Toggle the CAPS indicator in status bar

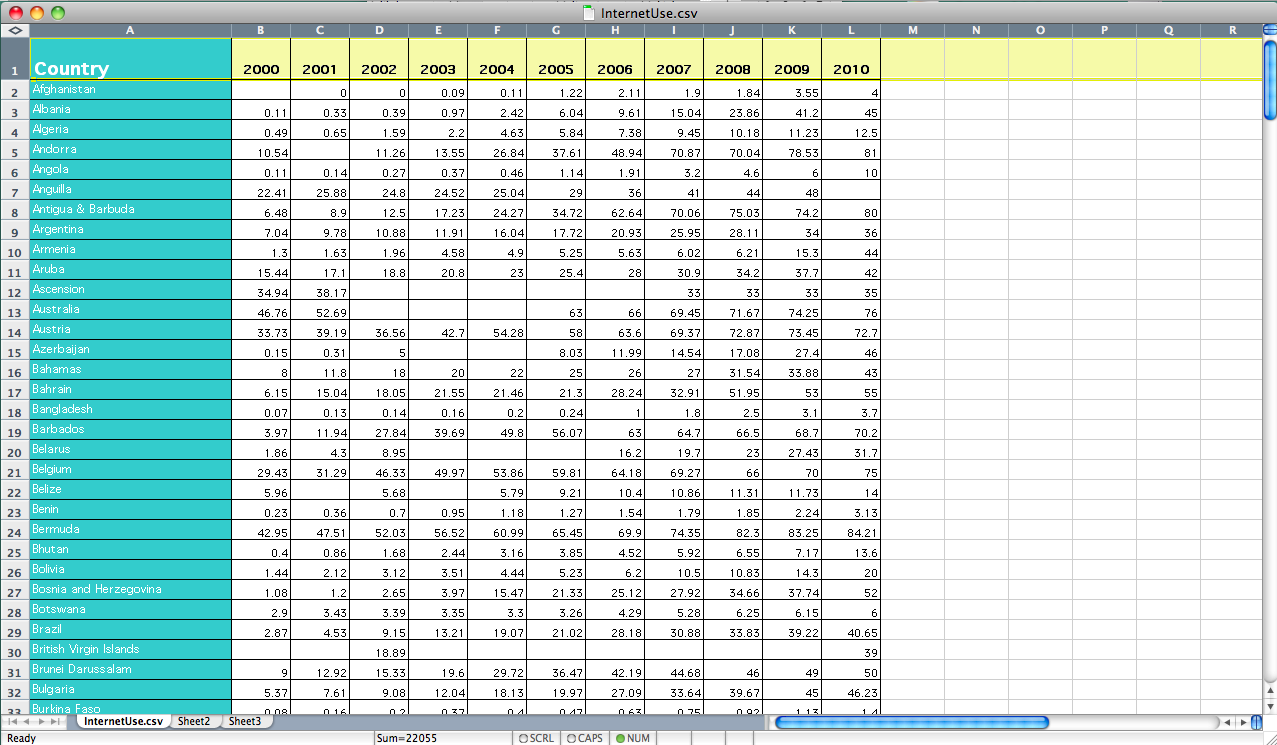(x=584, y=738)
